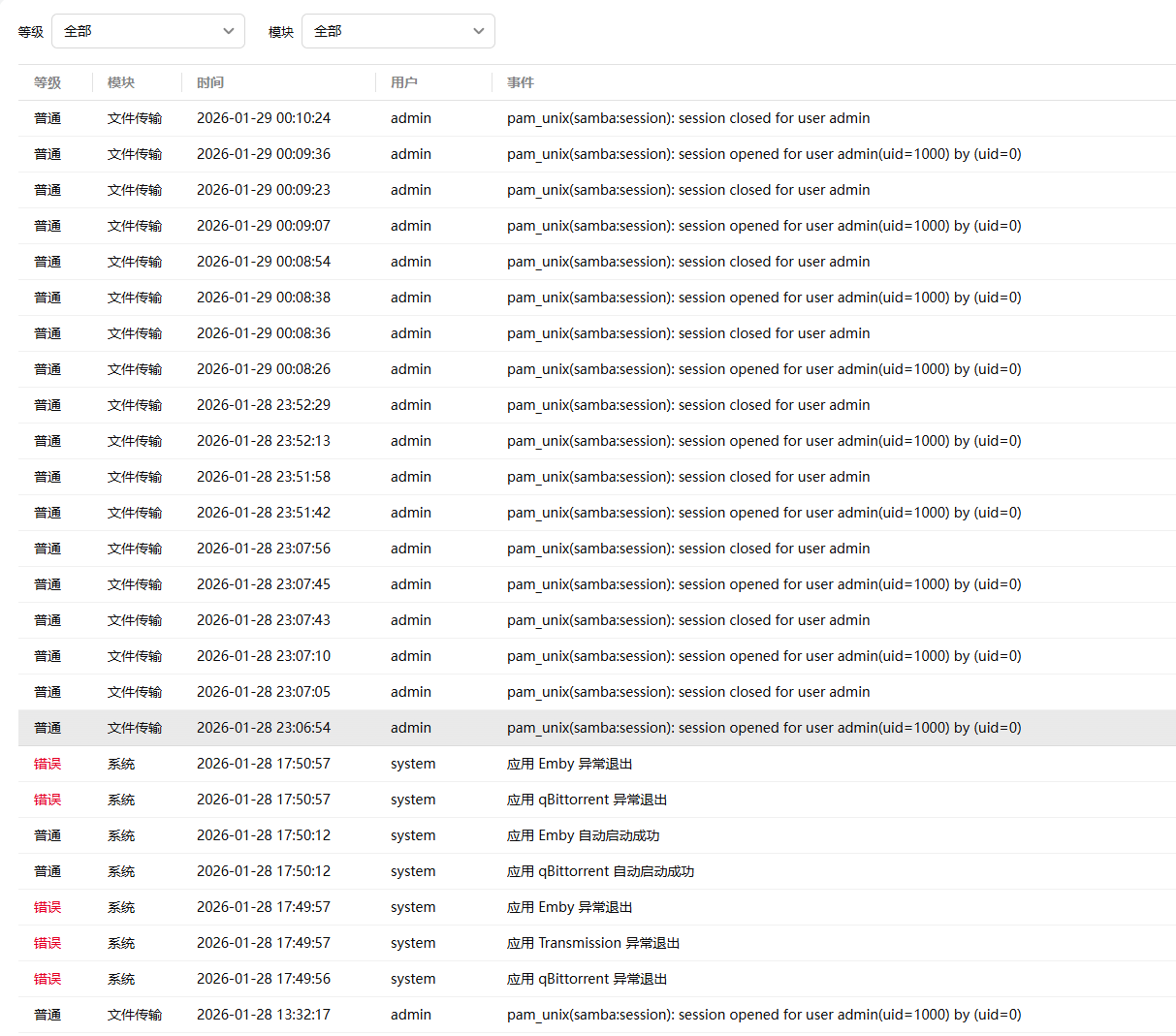Click 文件传输 module in 00:09:07 row

(135, 226)
